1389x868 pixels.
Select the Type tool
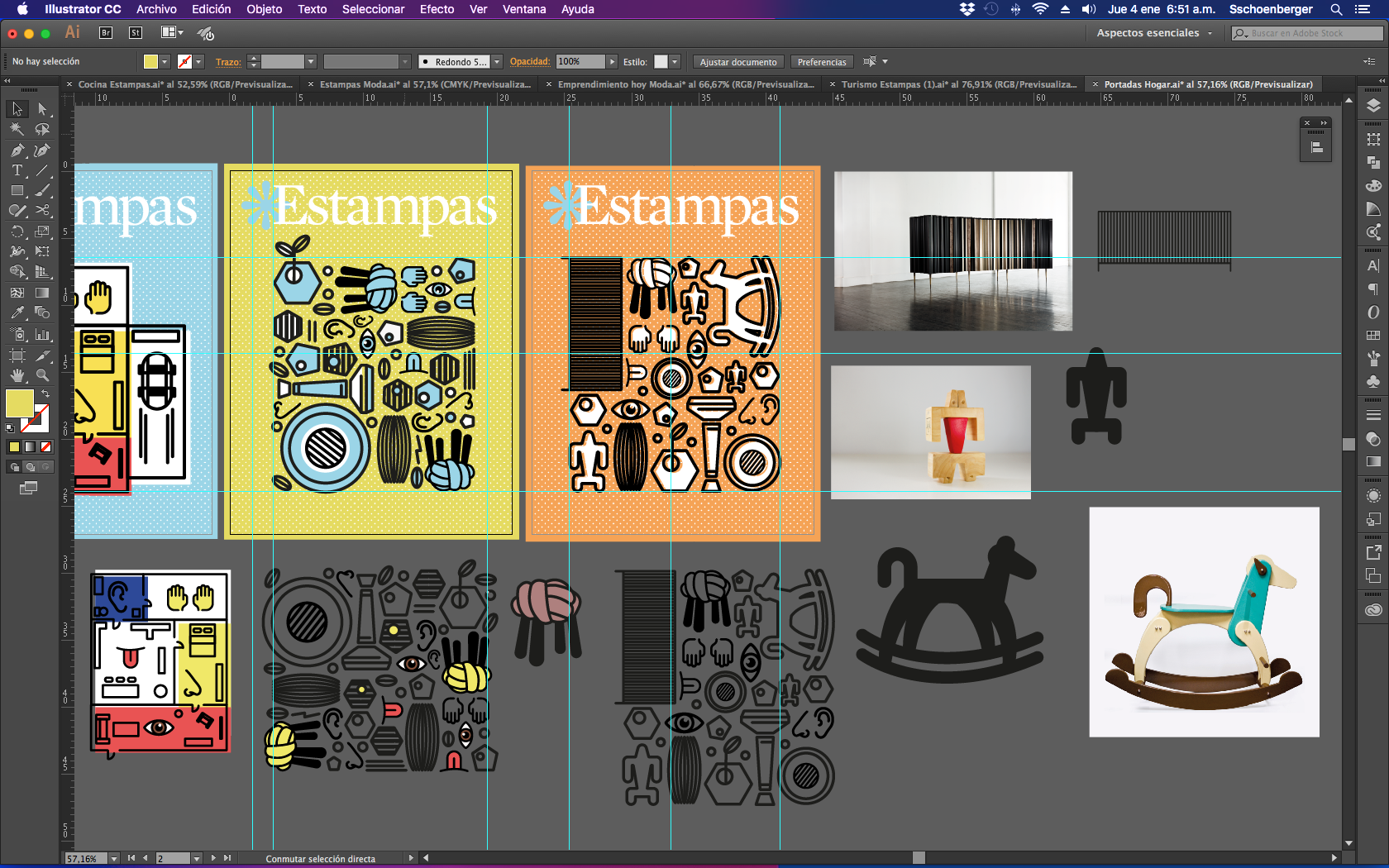[17, 170]
